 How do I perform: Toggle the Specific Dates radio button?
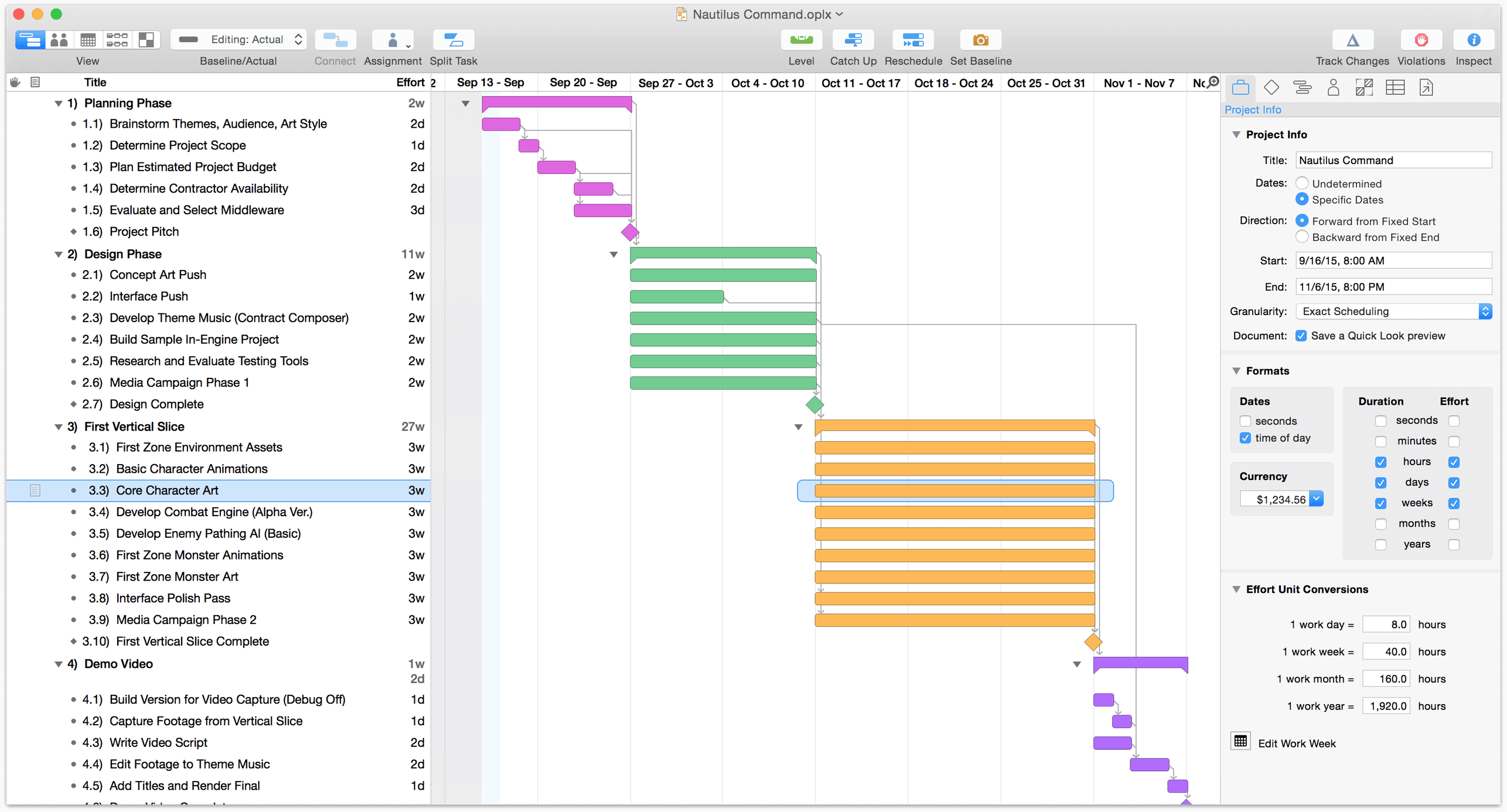click(1301, 199)
